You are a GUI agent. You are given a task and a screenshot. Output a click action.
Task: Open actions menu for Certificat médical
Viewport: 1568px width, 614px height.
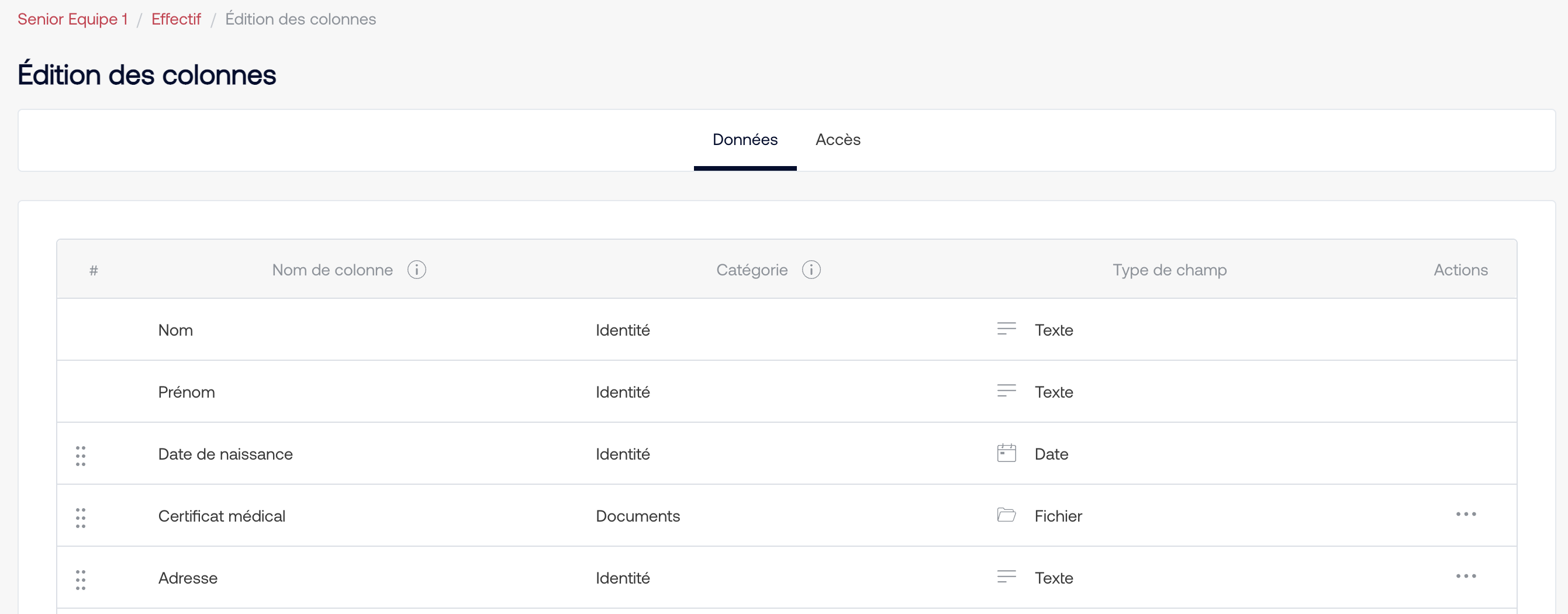coord(1465,514)
